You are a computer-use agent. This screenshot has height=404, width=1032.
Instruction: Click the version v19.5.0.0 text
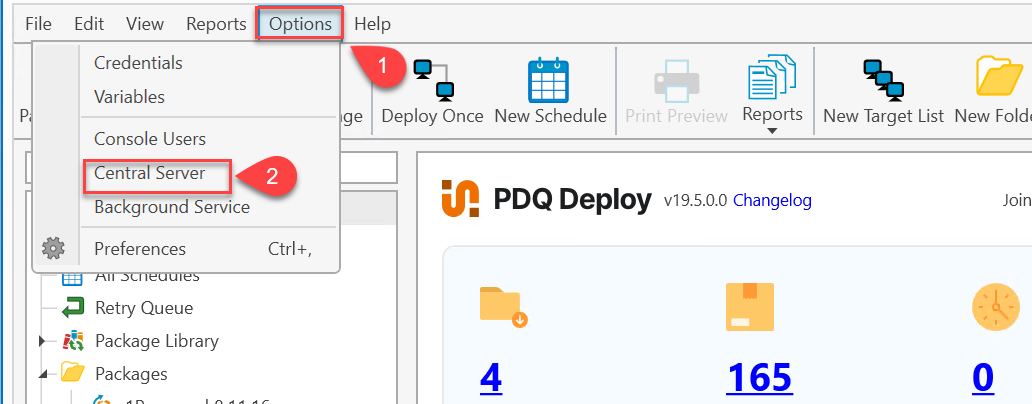click(x=695, y=200)
